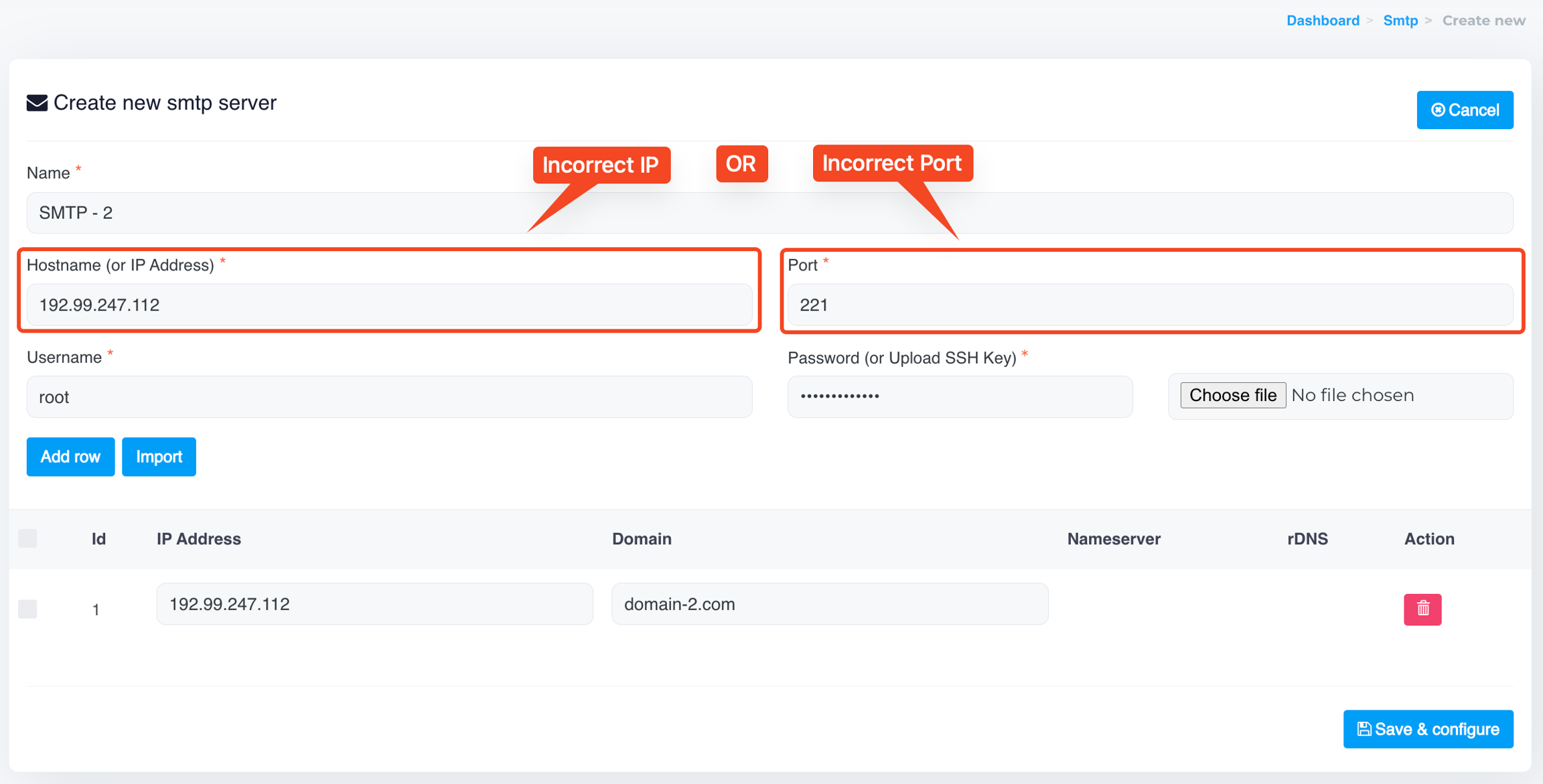This screenshot has width=1543, height=784.
Task: Click the envelope icon beside the title
Action: tap(37, 103)
